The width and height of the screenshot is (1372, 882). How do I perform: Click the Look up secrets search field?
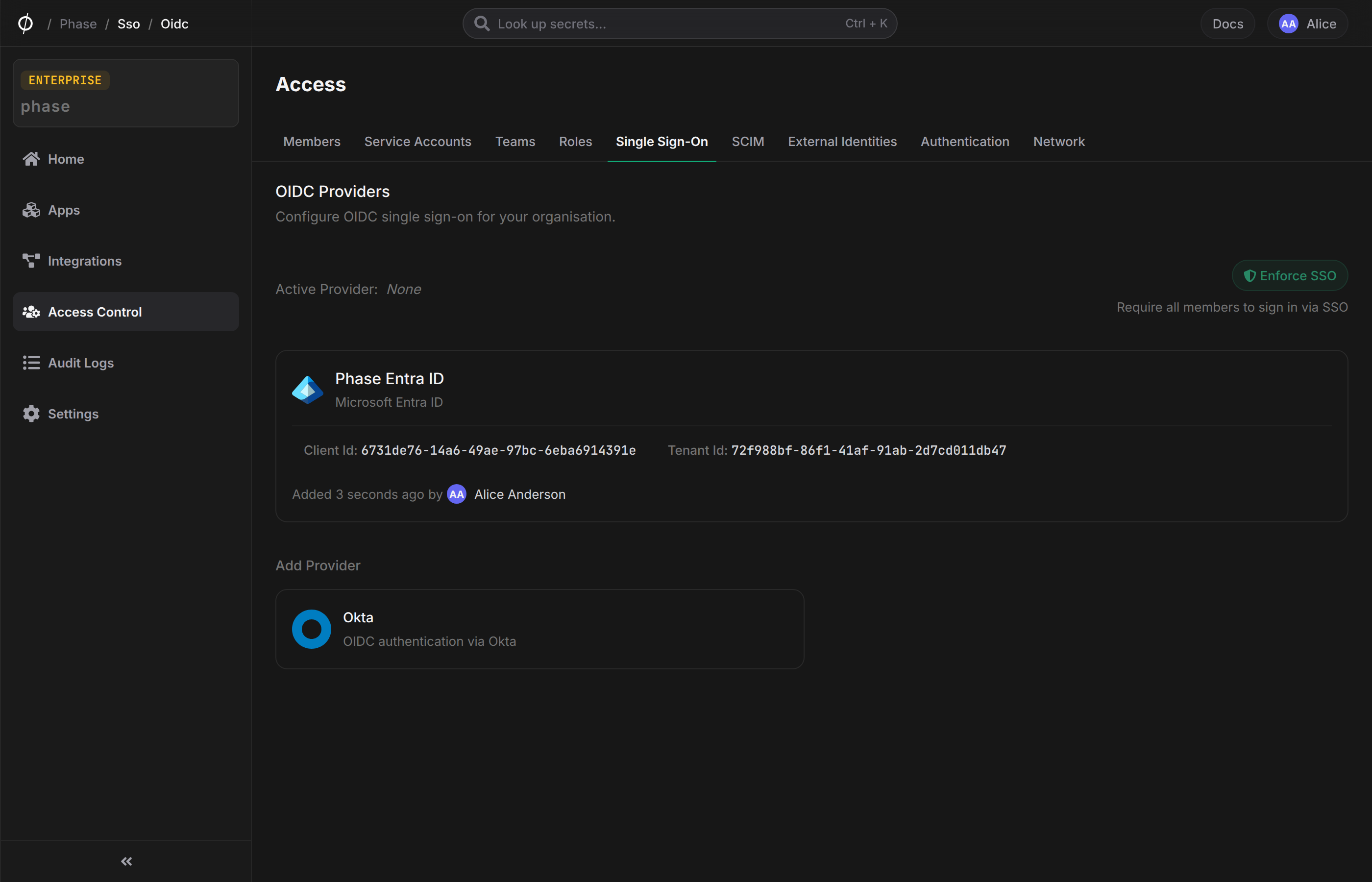click(x=680, y=24)
